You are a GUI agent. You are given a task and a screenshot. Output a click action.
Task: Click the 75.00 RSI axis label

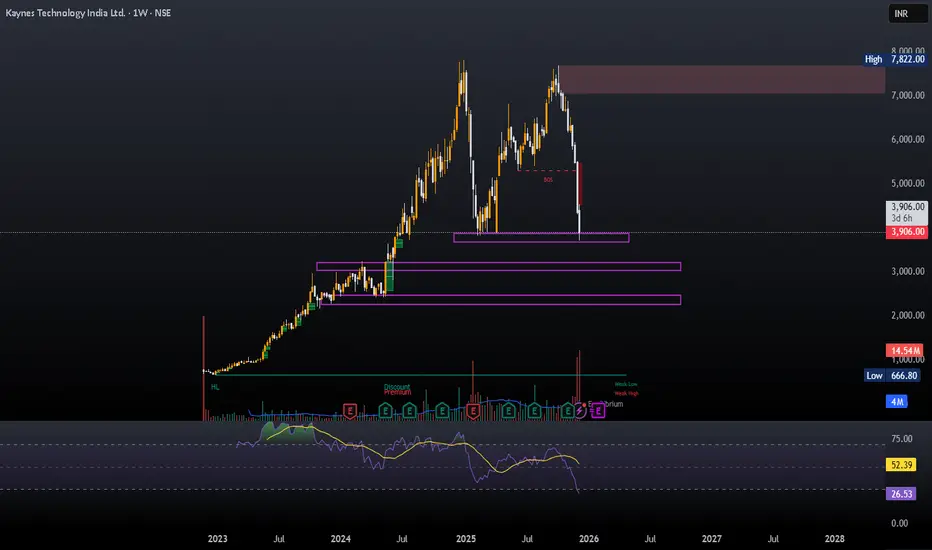coord(902,439)
